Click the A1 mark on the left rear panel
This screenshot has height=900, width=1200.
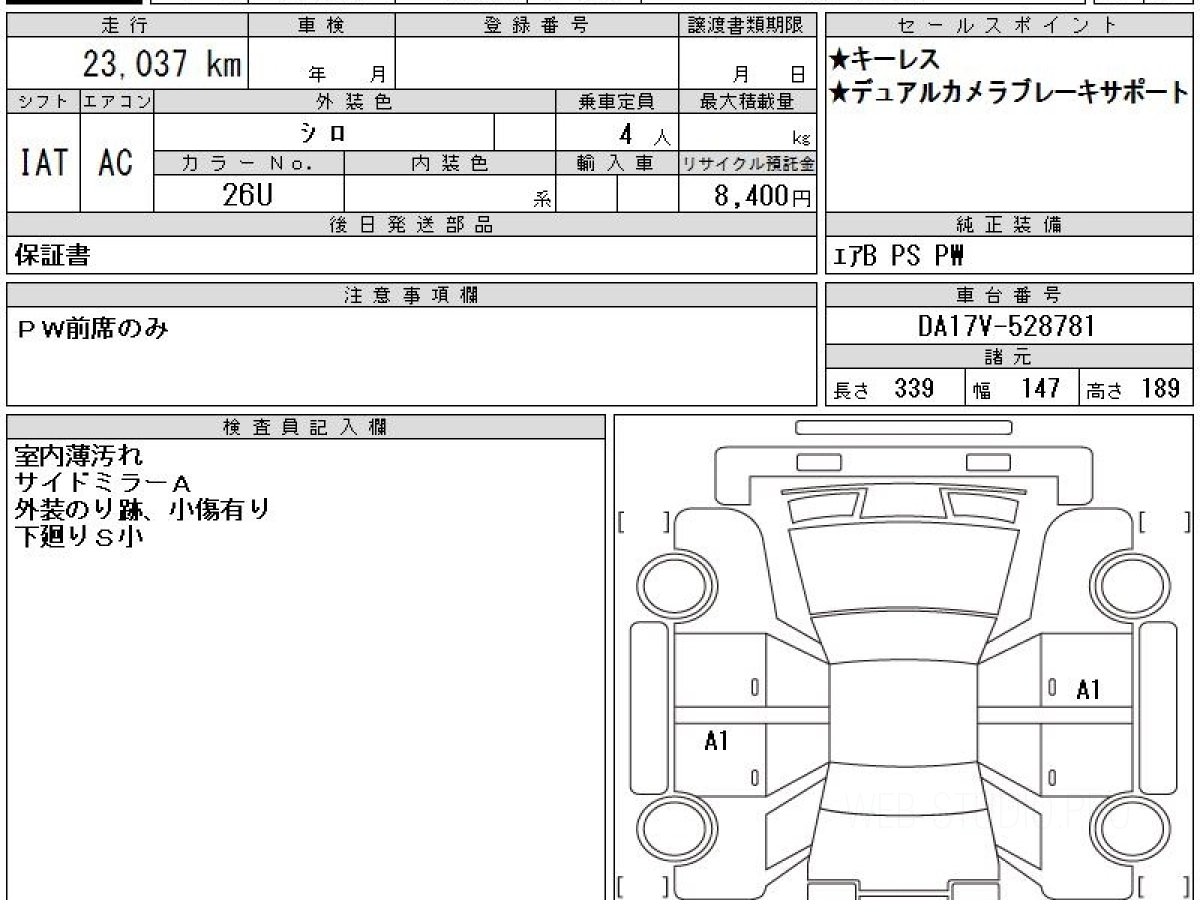coord(716,741)
